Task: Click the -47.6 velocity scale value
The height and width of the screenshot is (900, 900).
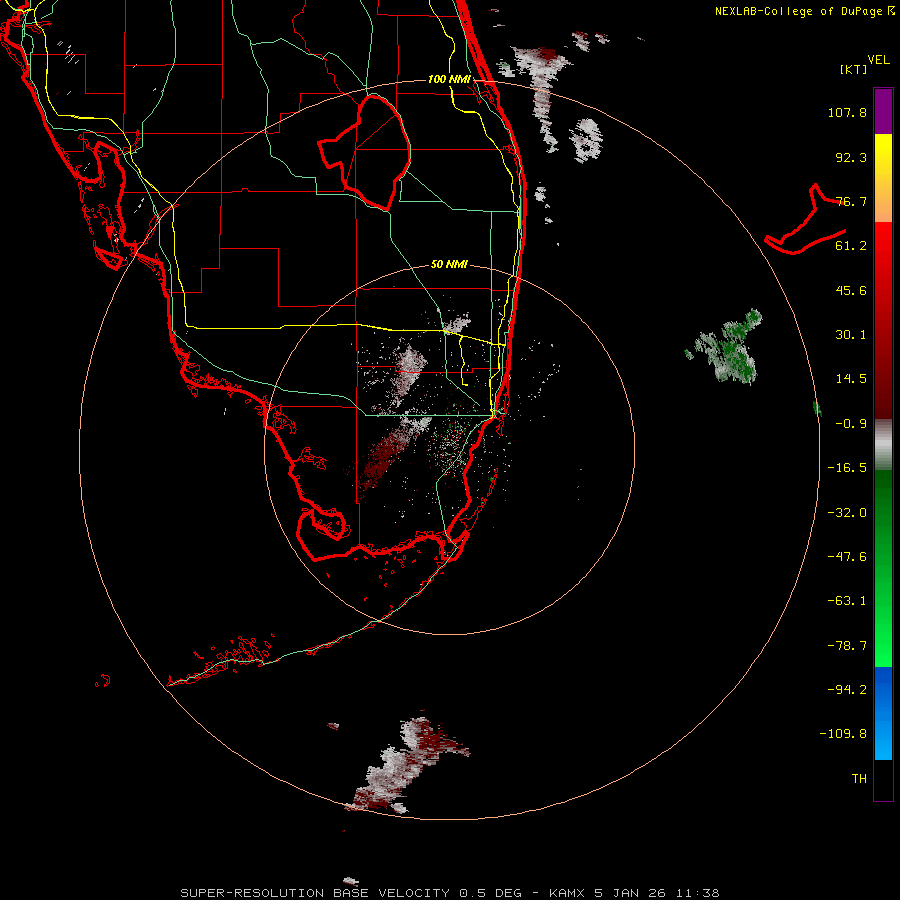Action: click(847, 557)
